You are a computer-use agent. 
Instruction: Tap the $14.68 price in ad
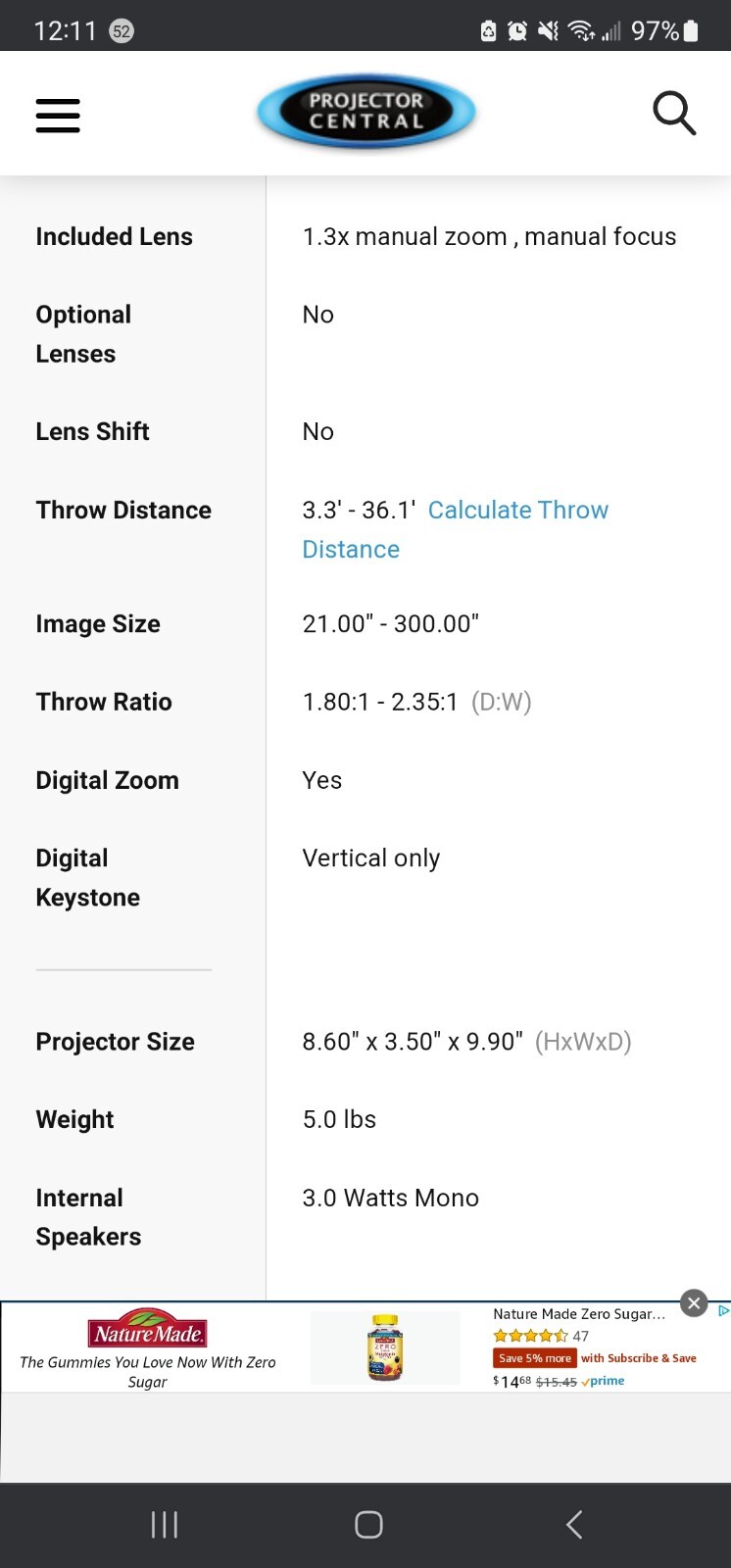point(512,1381)
